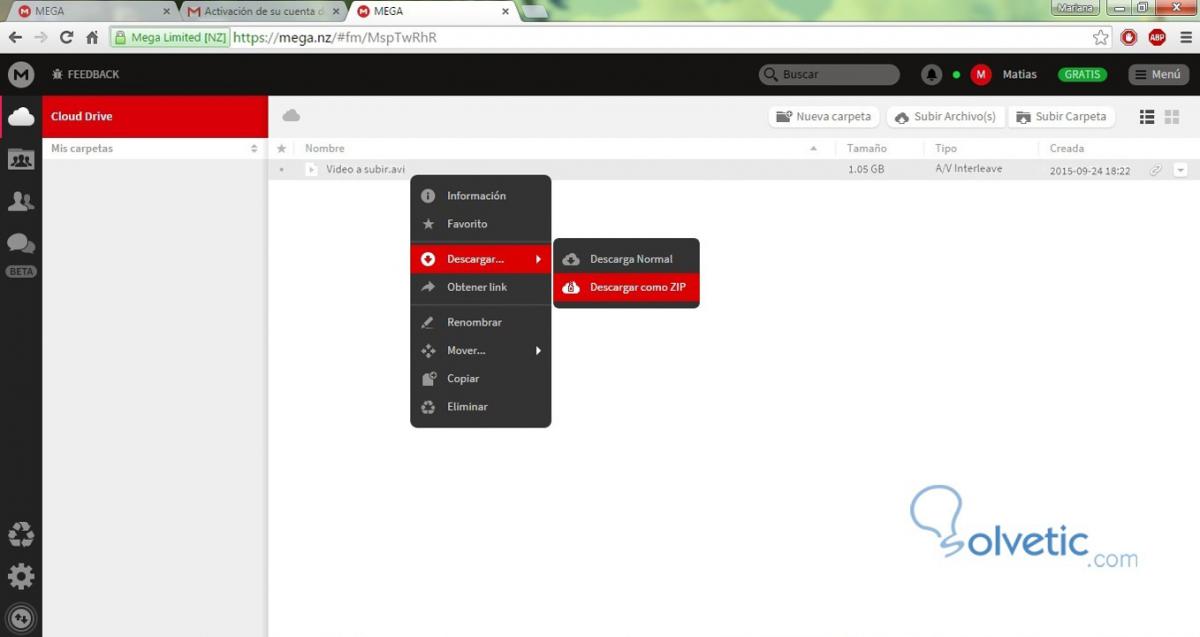1200x637 pixels.
Task: Click the 1.05 GB size cell
Action: coord(866,170)
